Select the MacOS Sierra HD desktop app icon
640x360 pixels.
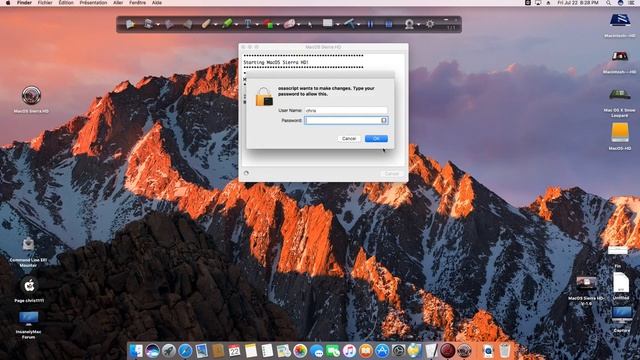click(31, 96)
